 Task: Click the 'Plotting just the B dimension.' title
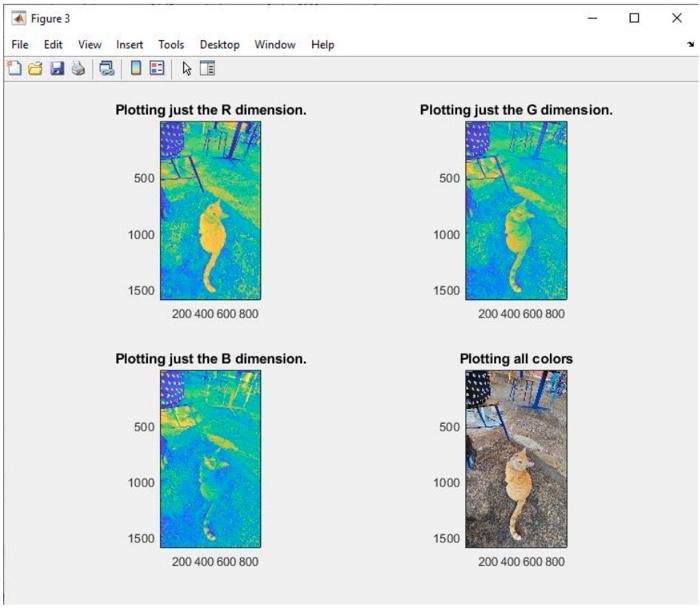click(x=211, y=358)
